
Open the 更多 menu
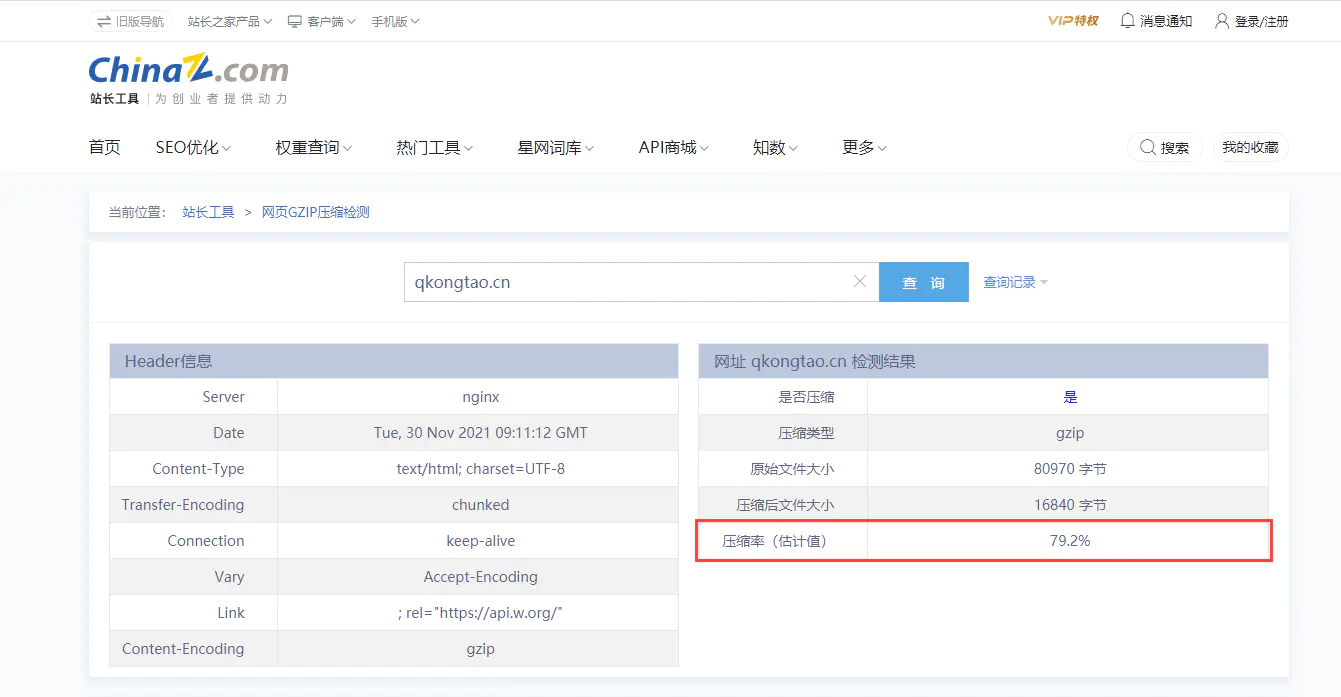coord(865,147)
